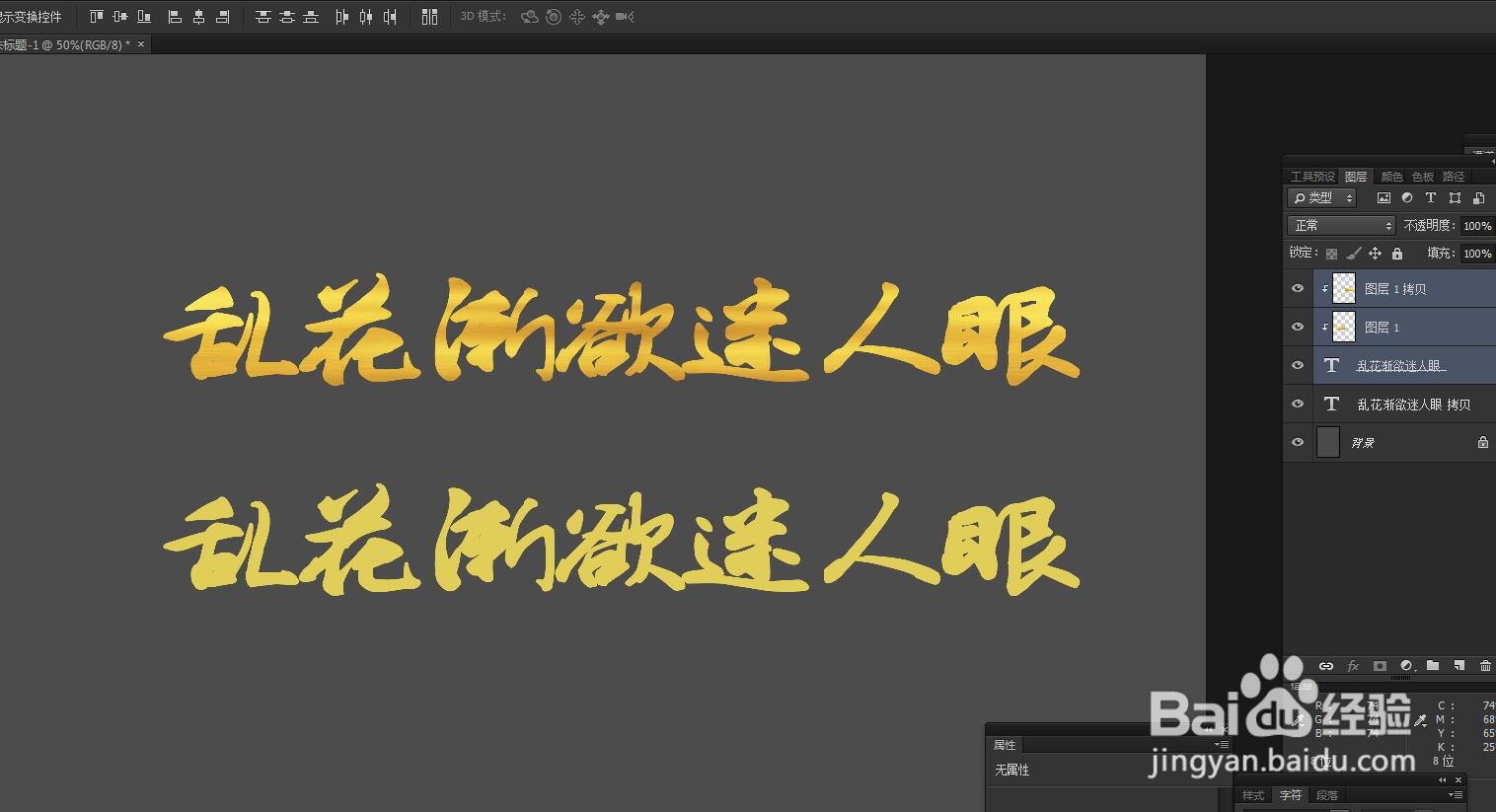Hide the 乱花渐欲迷人眼 text layer
The height and width of the screenshot is (812, 1496).
pyautogui.click(x=1297, y=364)
